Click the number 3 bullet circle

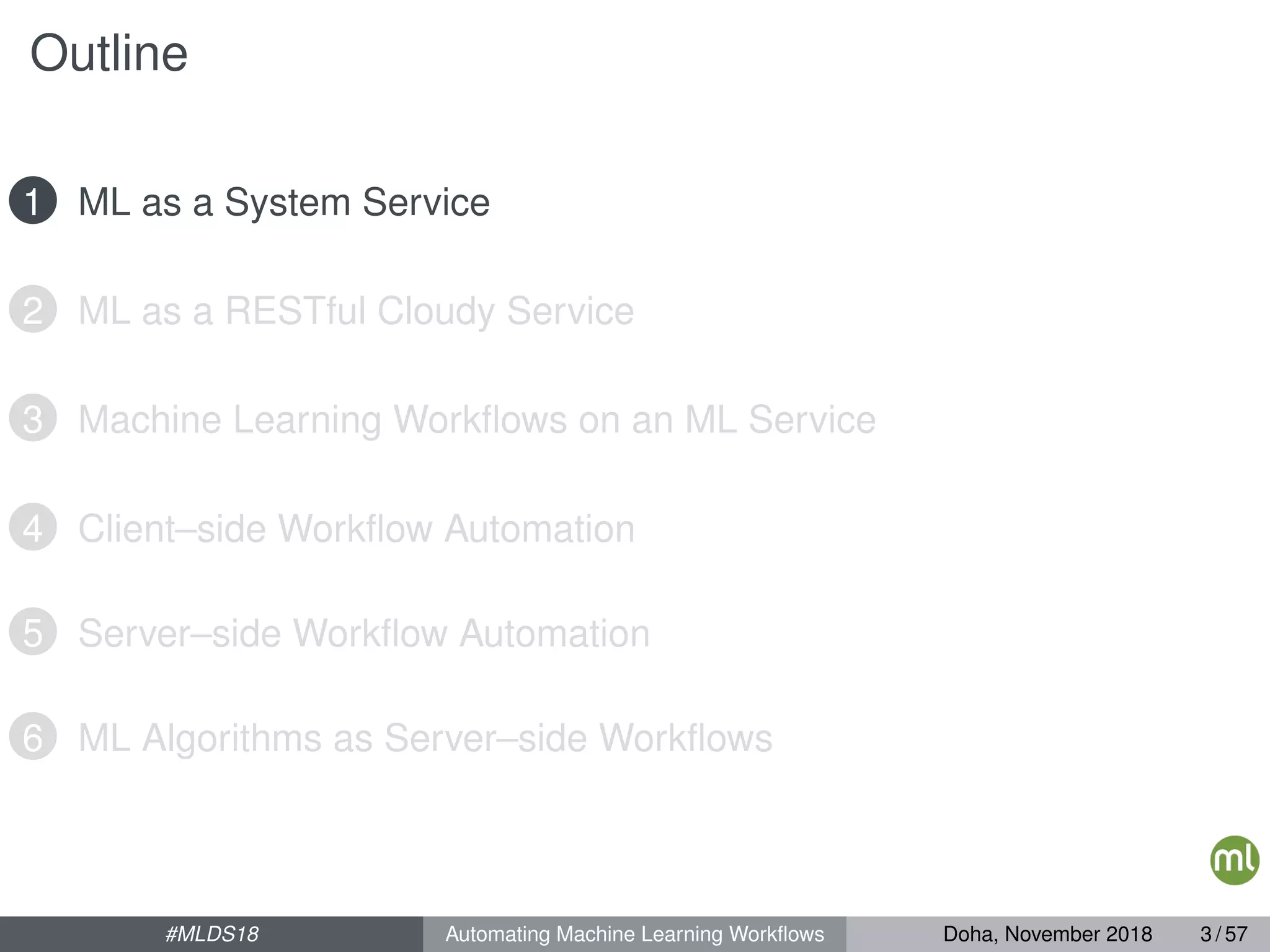33,418
